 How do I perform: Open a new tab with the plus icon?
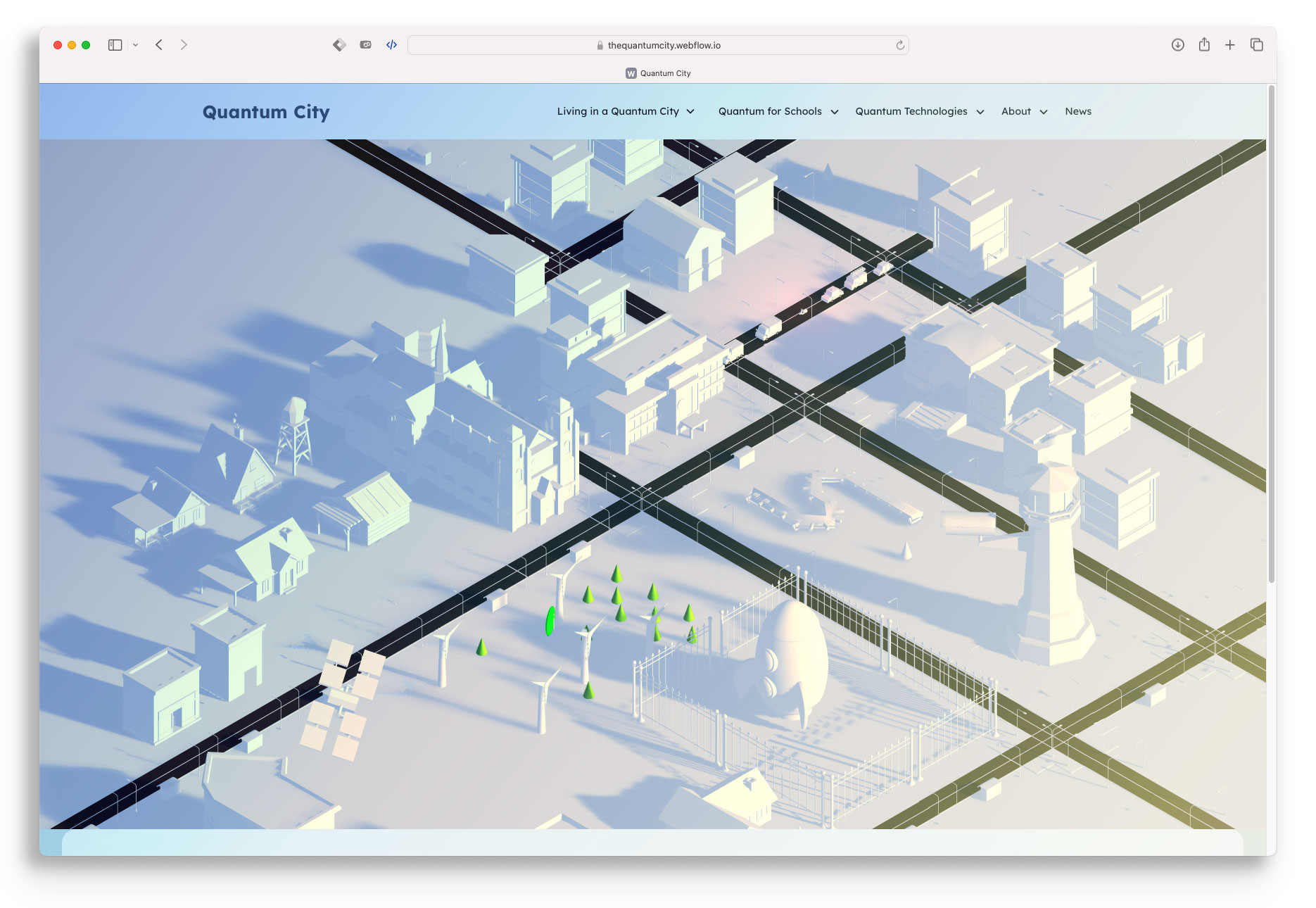(1230, 44)
